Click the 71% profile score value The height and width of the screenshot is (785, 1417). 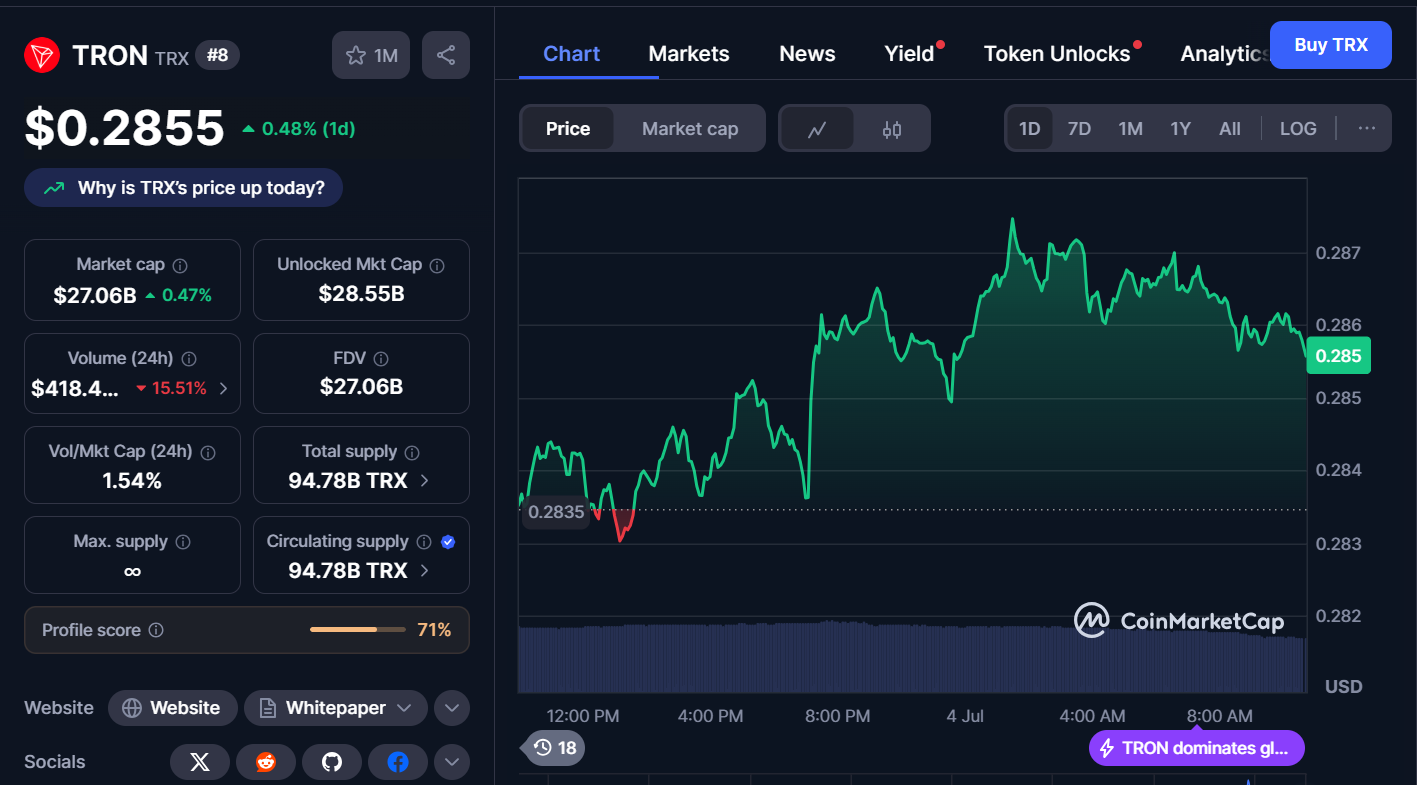434,630
